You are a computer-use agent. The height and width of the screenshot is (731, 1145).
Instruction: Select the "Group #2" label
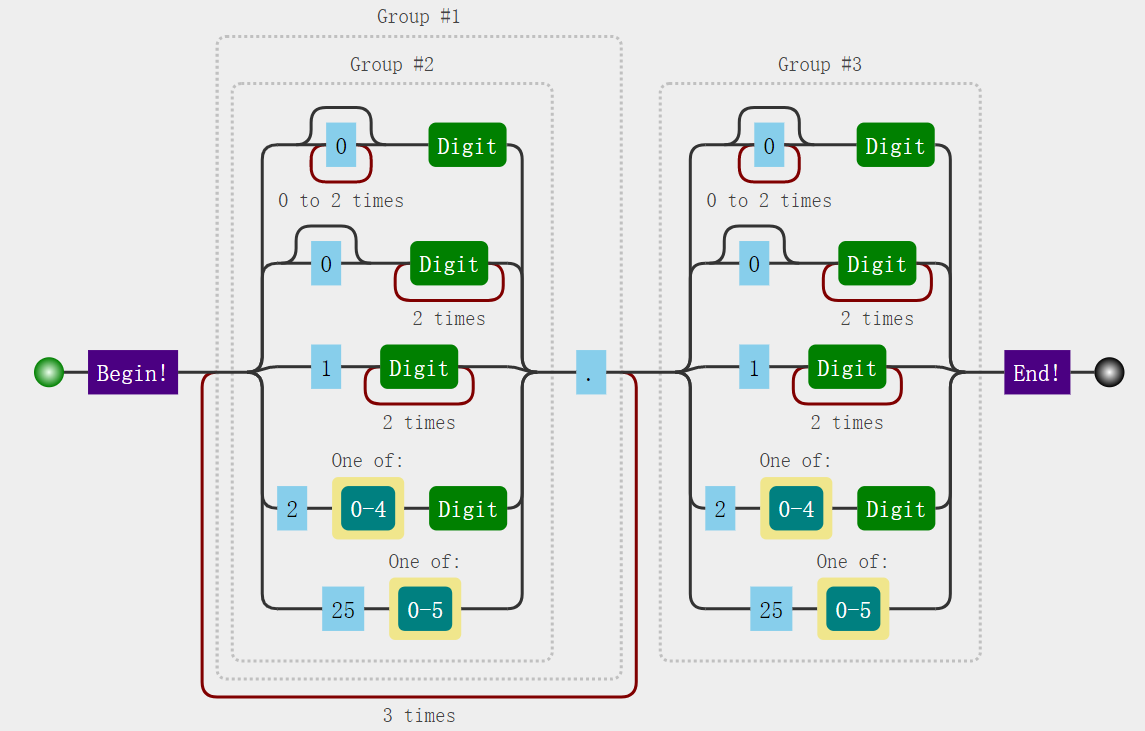pyautogui.click(x=392, y=65)
